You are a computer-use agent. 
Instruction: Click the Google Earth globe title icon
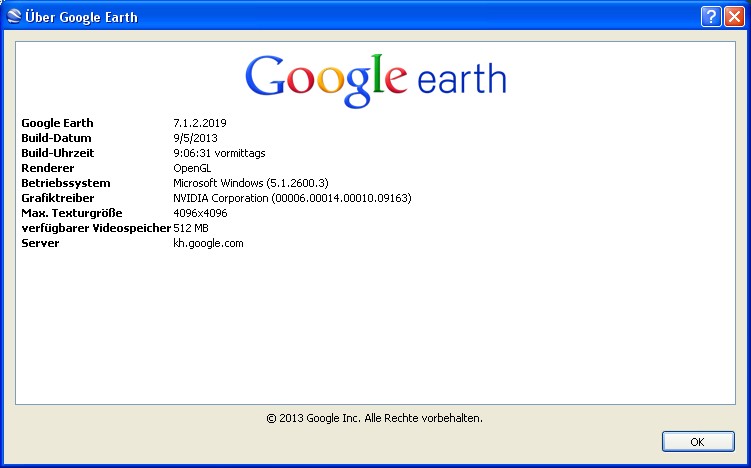(x=13, y=17)
